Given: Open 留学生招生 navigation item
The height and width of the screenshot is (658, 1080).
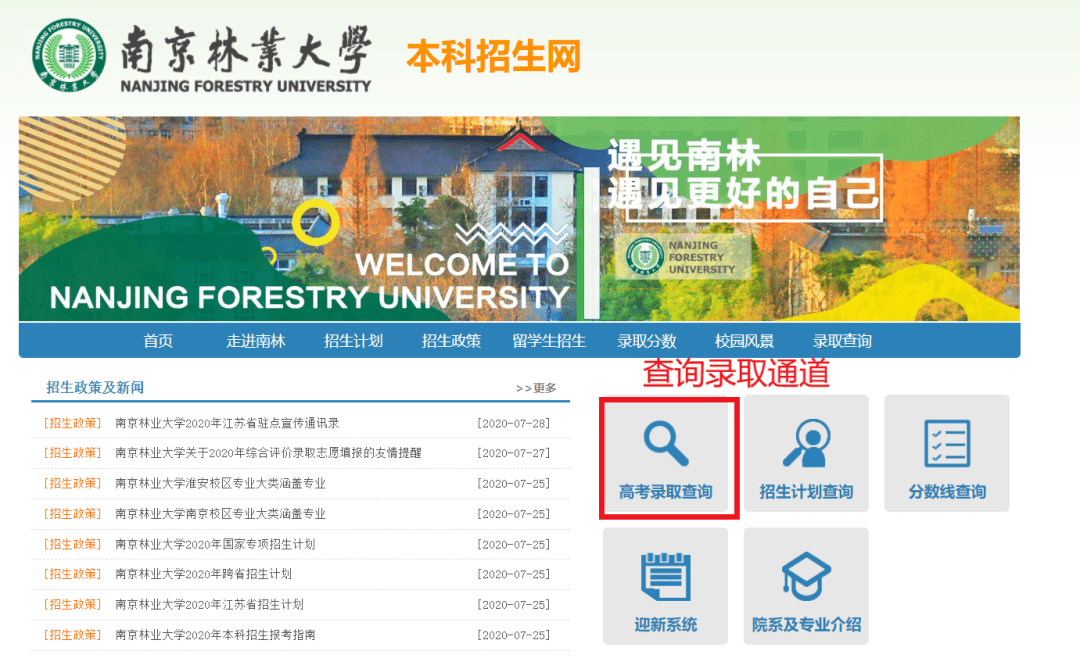Looking at the screenshot, I should click(x=549, y=341).
